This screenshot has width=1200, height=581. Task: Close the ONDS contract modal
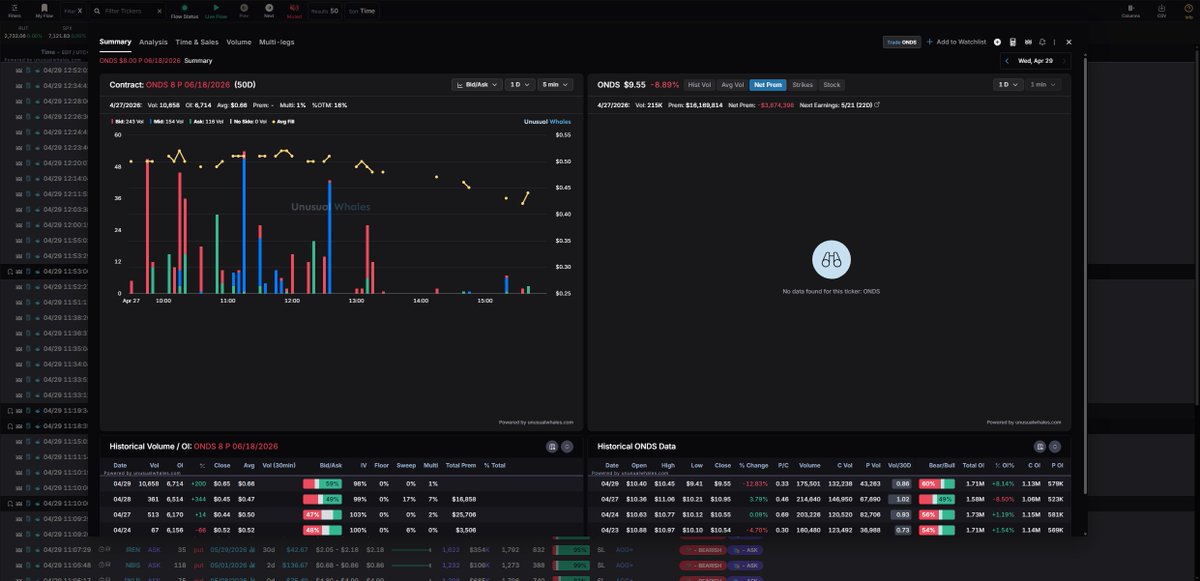1069,42
